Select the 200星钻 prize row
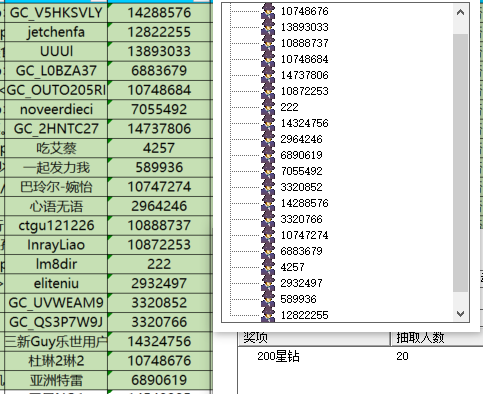 361,356
